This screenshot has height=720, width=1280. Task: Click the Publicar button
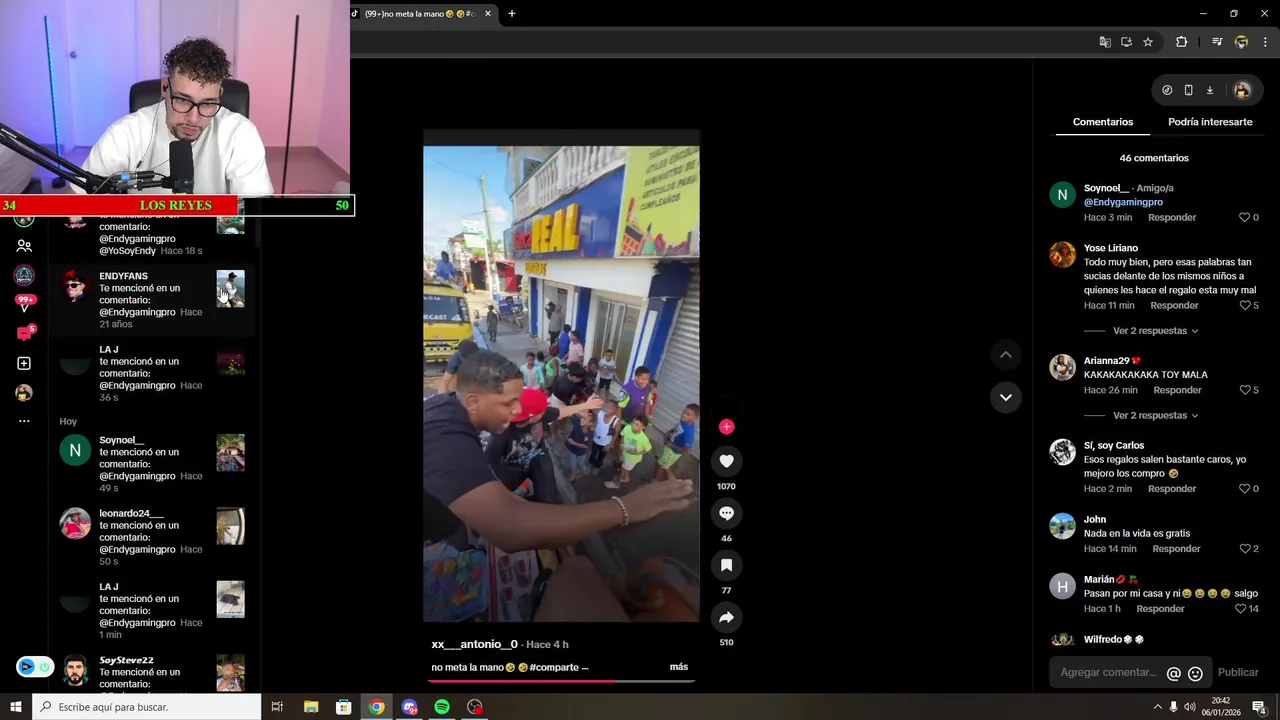[1238, 673]
